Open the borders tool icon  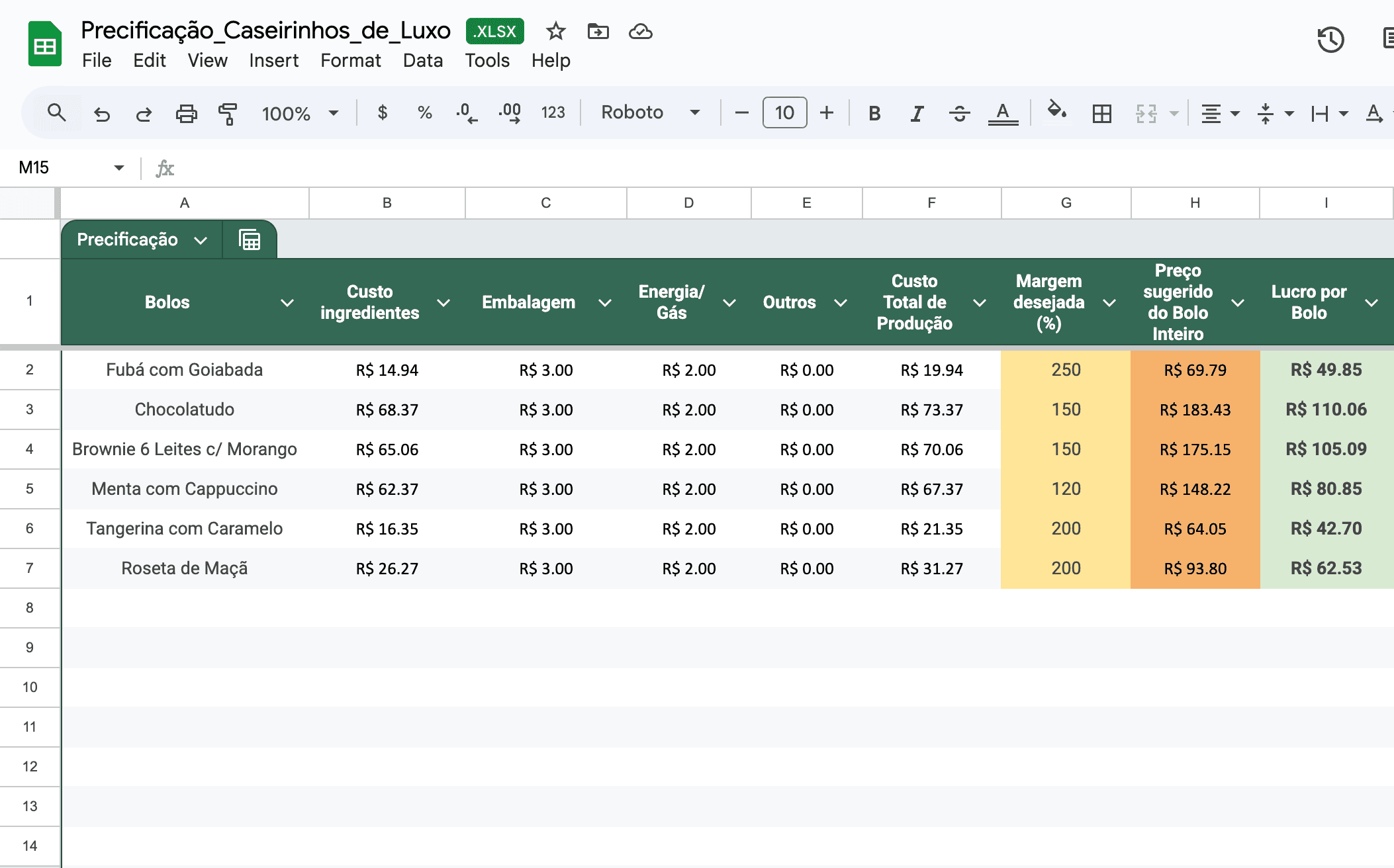point(1101,113)
